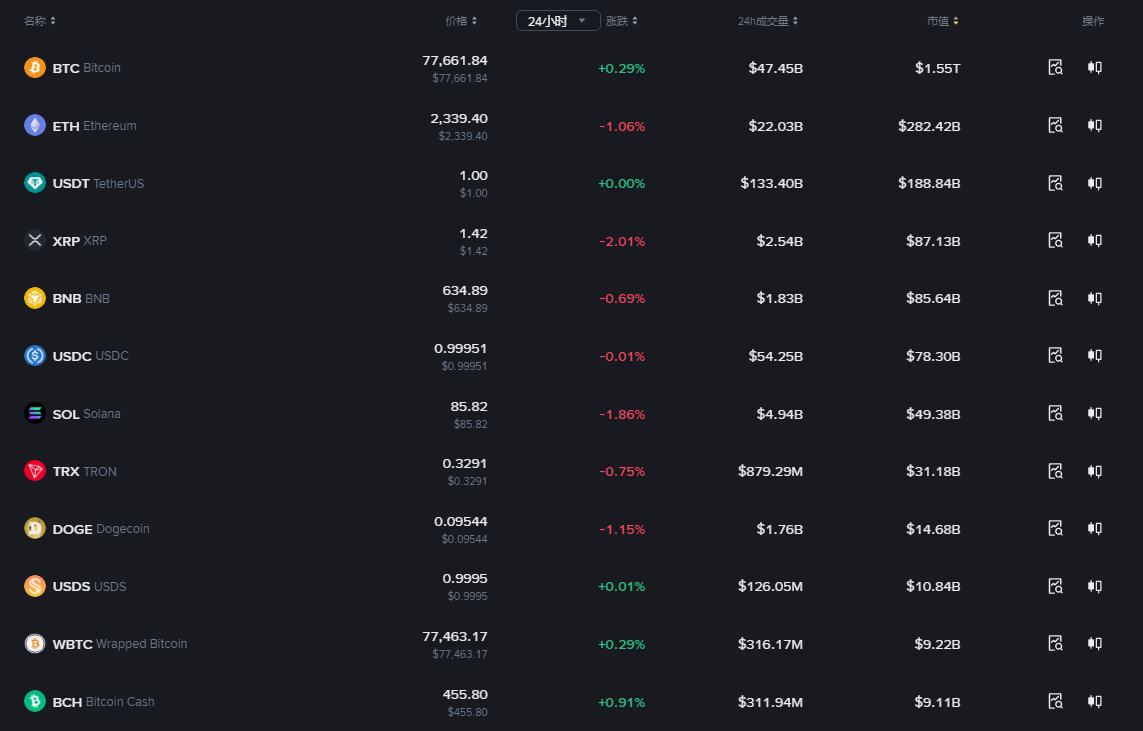Sort by 24h成交量 column header

[768, 21]
